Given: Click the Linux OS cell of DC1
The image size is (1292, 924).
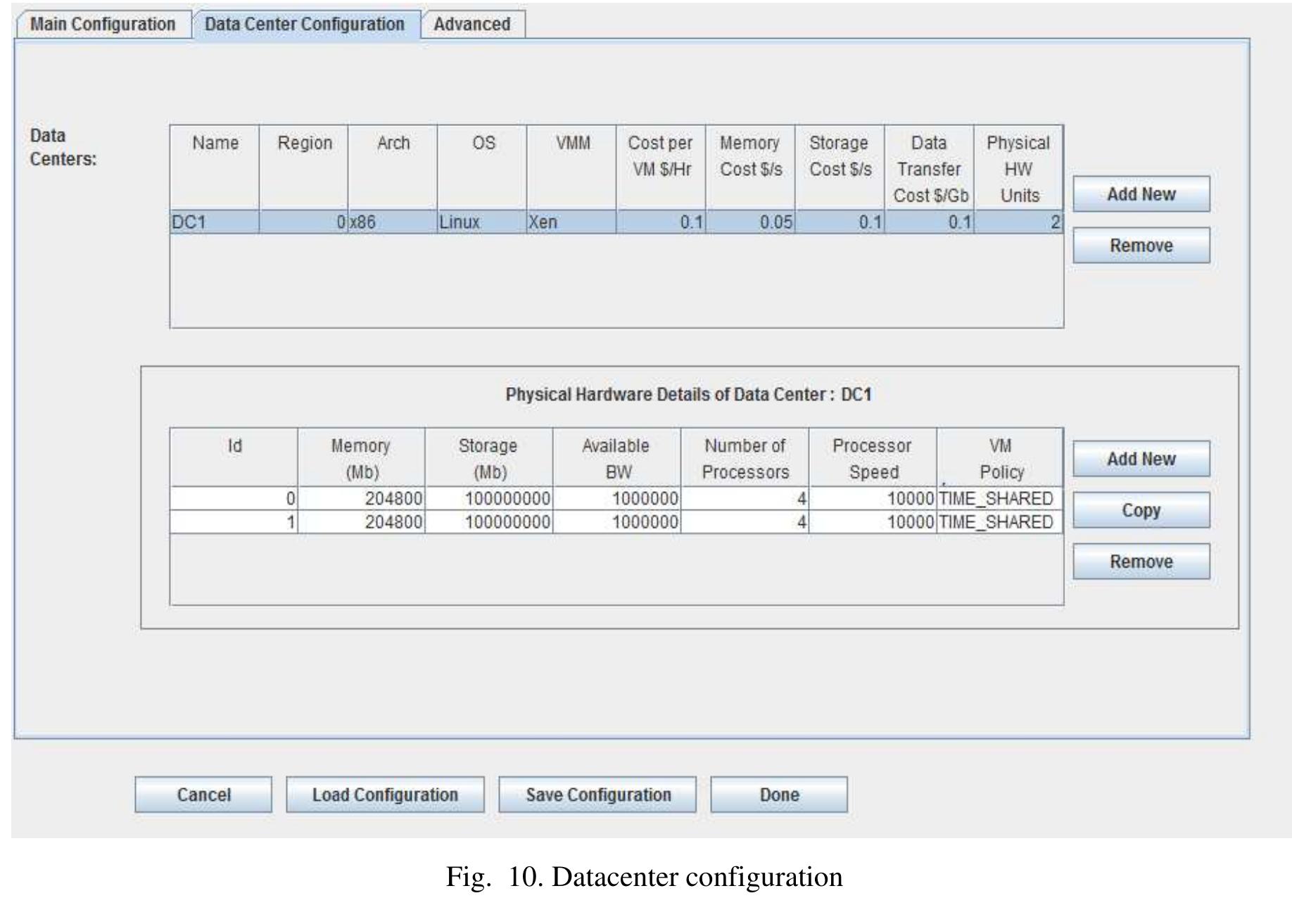Looking at the screenshot, I should click(x=481, y=222).
